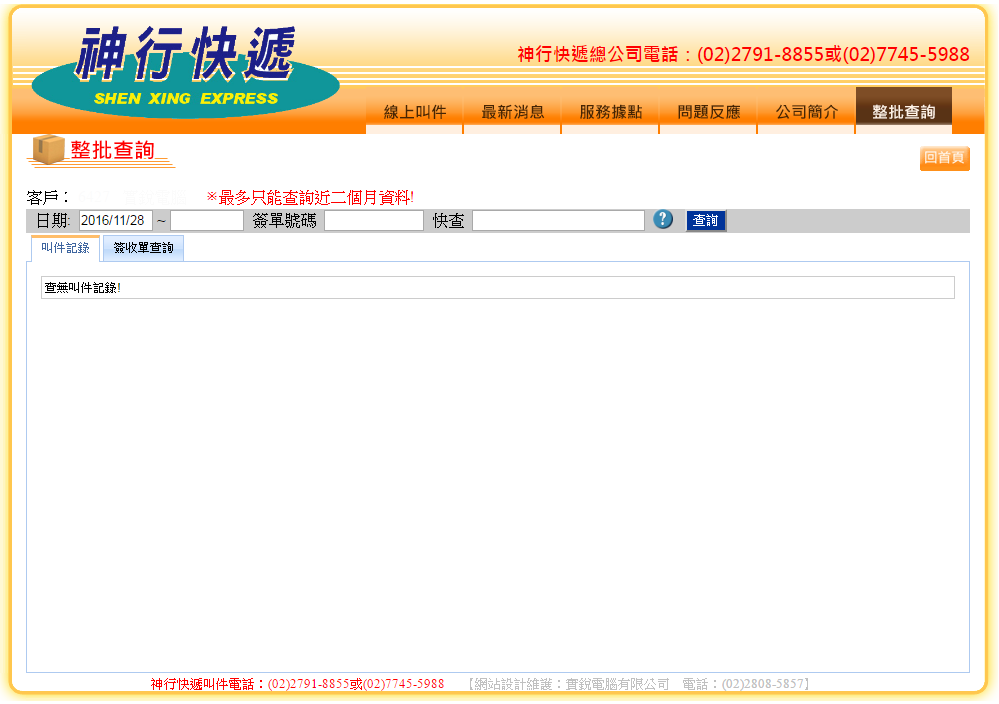Image resolution: width=999 pixels, height=704 pixels.
Task: Click the header company phone number text
Action: tap(743, 55)
